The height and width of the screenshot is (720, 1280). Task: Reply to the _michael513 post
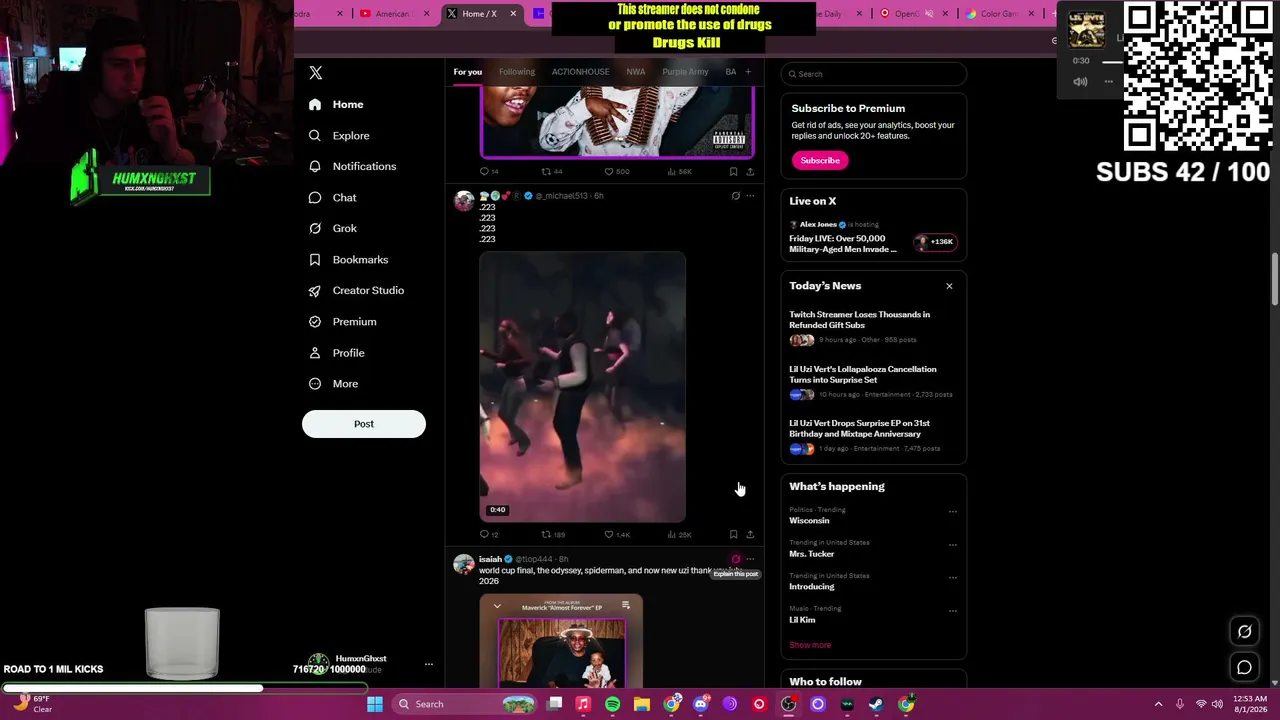(488, 534)
